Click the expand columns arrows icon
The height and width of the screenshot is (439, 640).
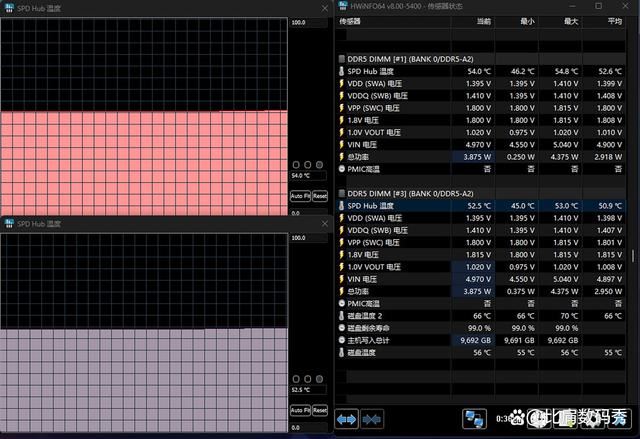[347, 418]
